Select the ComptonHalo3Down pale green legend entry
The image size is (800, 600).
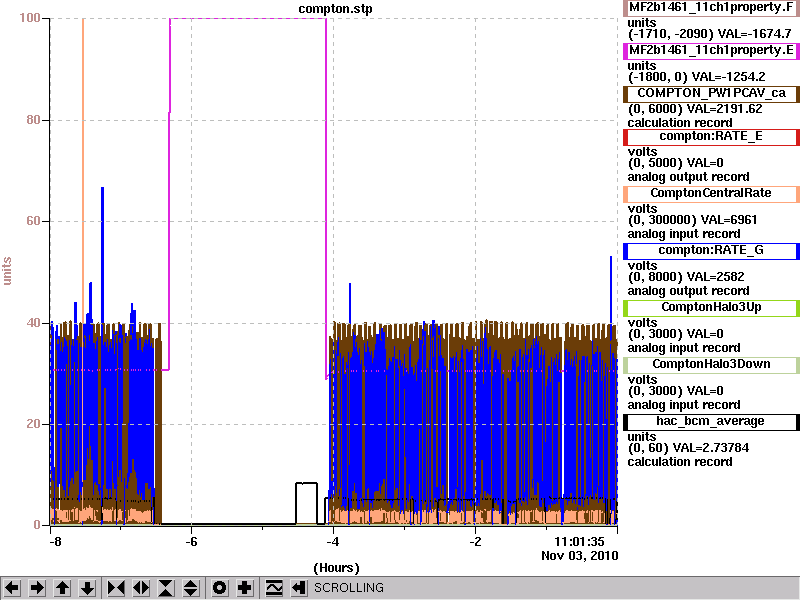pyautogui.click(x=711, y=364)
